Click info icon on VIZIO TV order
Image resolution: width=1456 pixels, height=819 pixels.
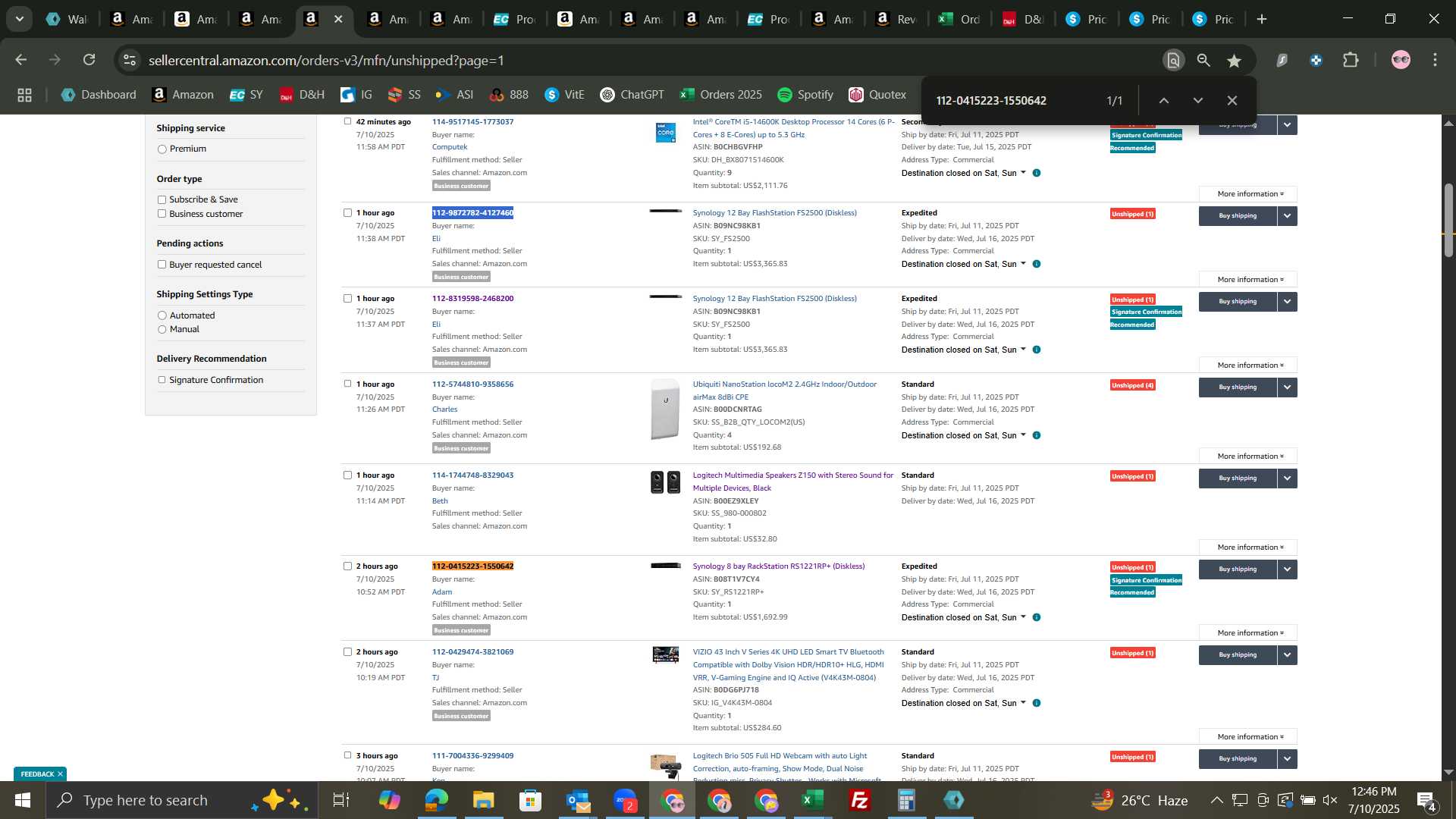coord(1037,703)
